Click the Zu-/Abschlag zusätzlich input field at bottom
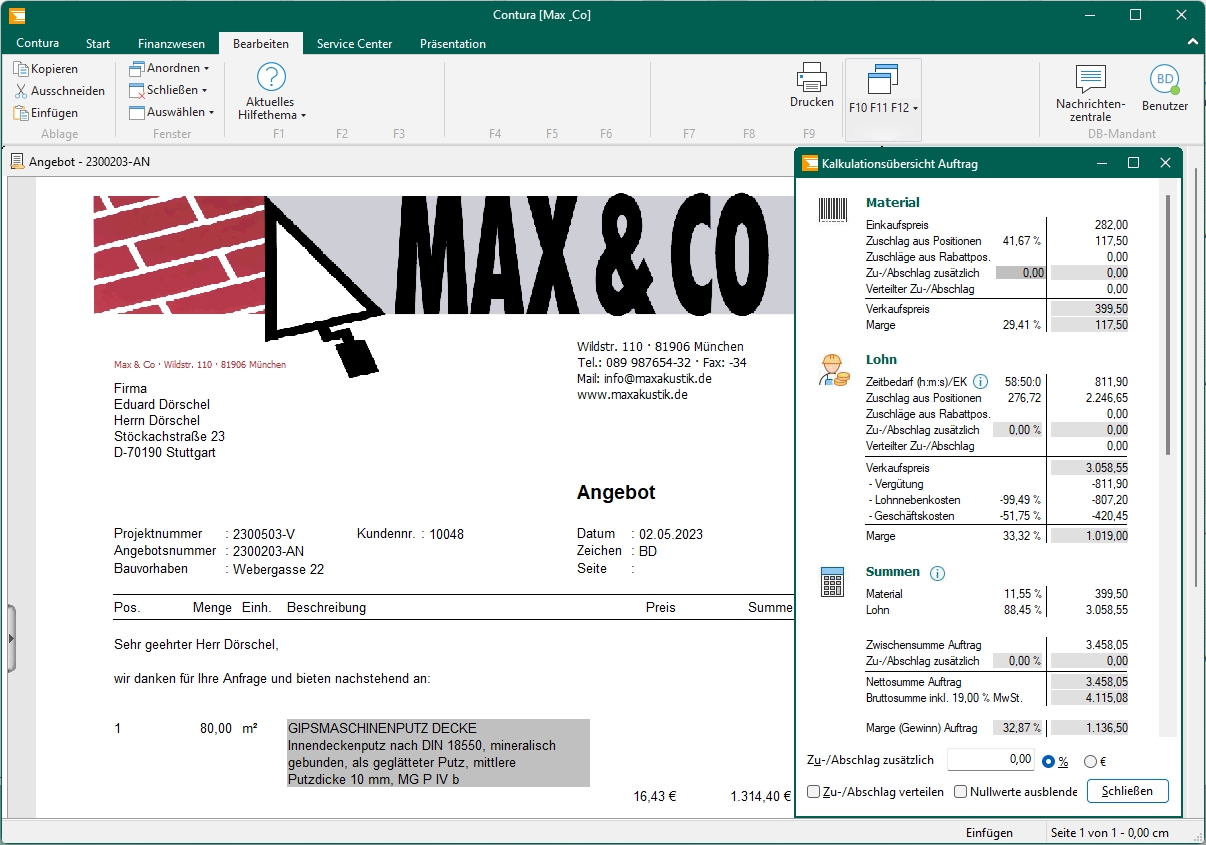The height and width of the screenshot is (845, 1206). point(991,760)
